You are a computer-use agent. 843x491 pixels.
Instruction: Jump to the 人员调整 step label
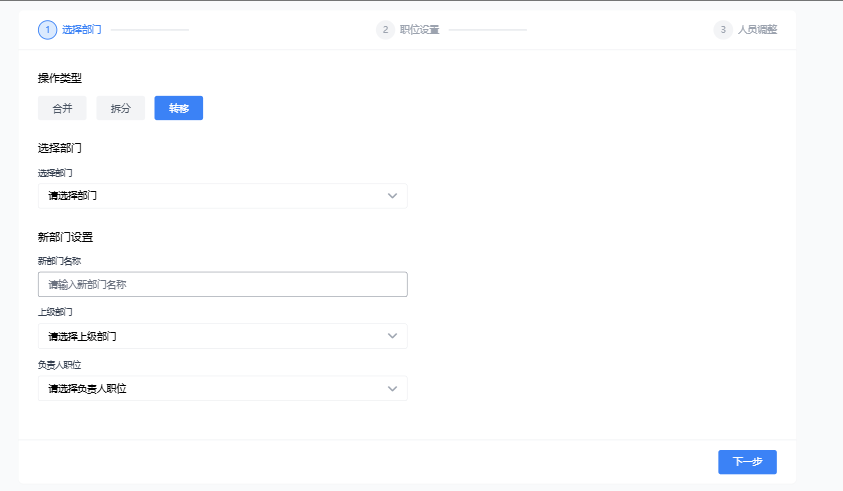757,30
